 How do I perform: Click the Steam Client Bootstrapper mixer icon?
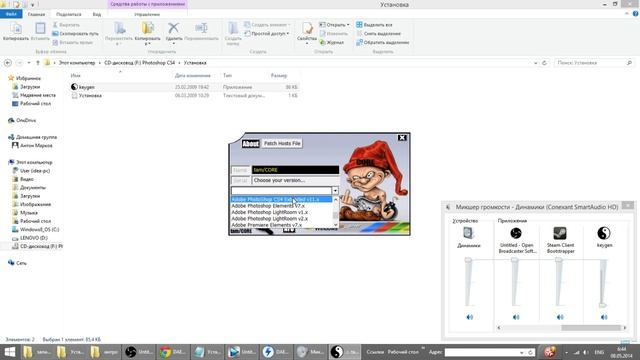pos(560,233)
